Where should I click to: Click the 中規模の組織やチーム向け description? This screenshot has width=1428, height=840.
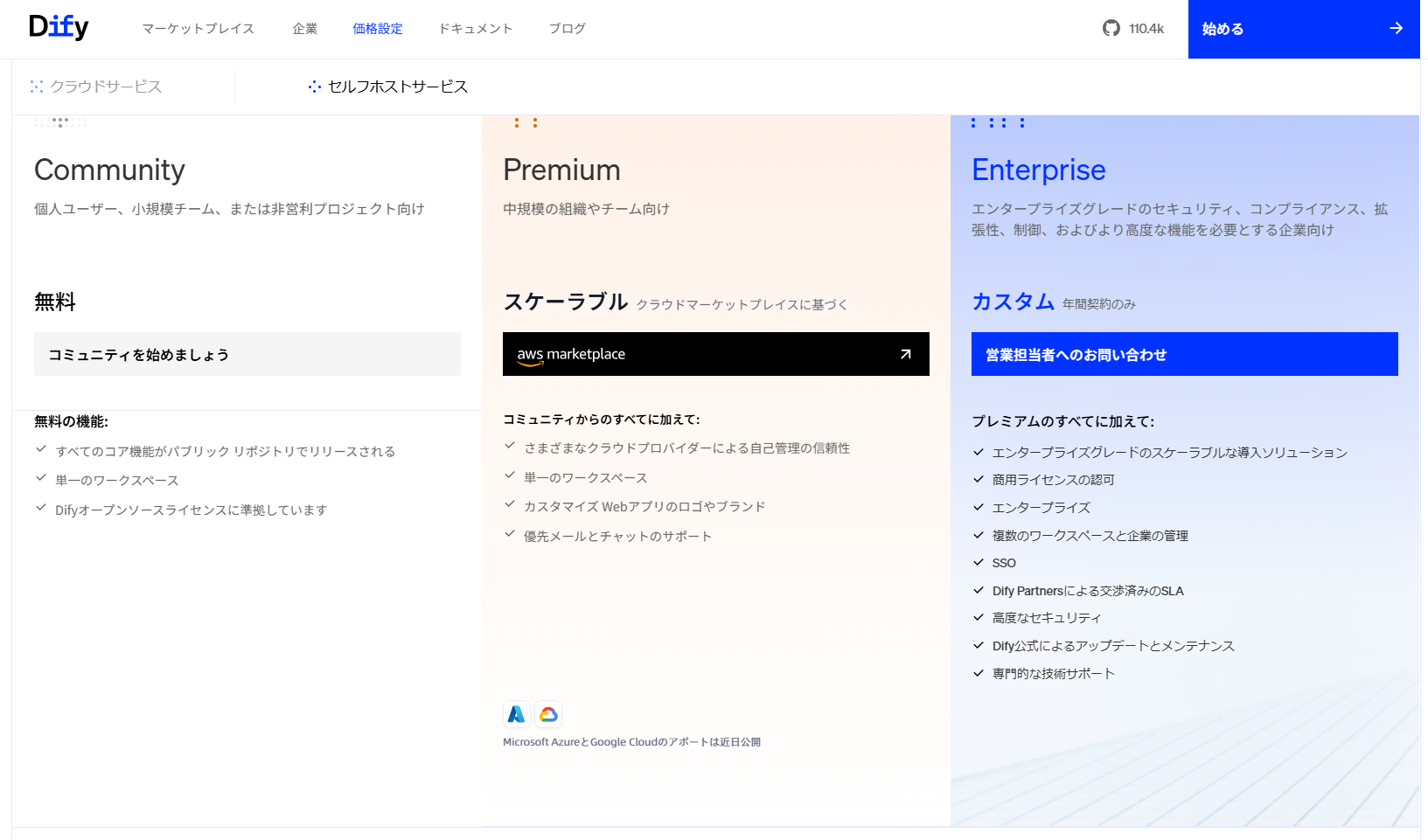point(587,209)
